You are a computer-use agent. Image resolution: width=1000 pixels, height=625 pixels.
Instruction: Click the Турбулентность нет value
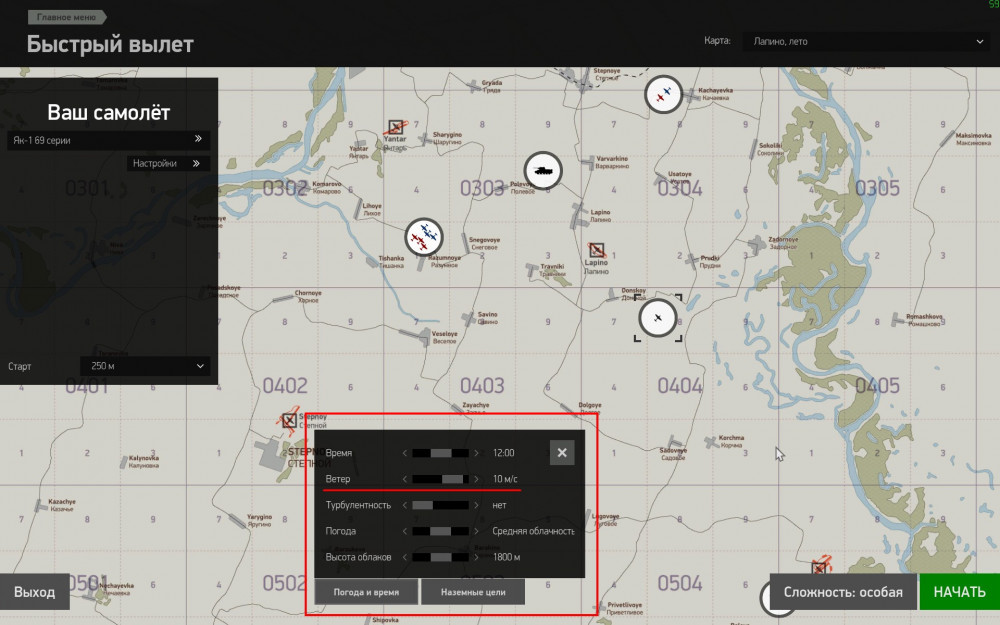(499, 505)
